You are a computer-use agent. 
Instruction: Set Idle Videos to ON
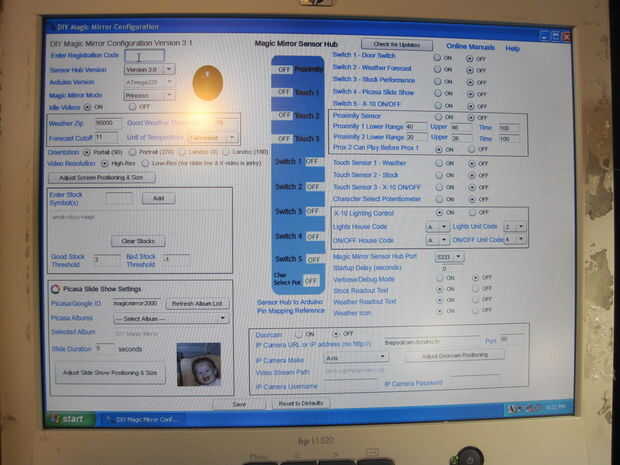click(x=87, y=107)
